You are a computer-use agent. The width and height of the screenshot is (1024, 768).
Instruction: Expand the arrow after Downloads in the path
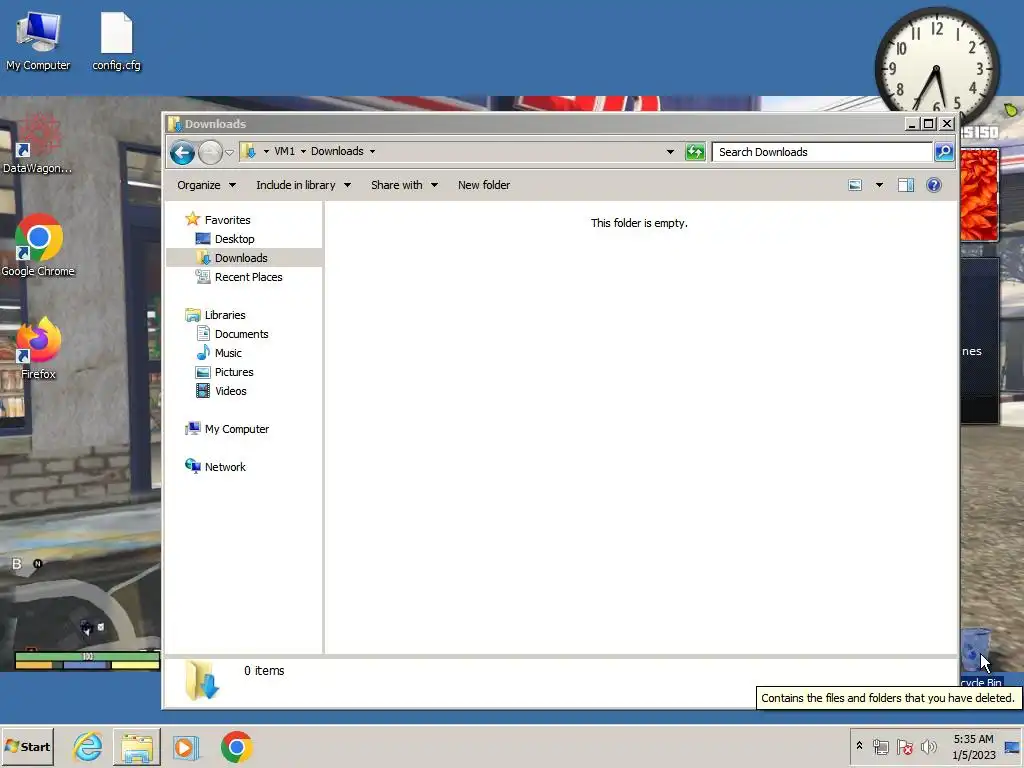click(372, 152)
